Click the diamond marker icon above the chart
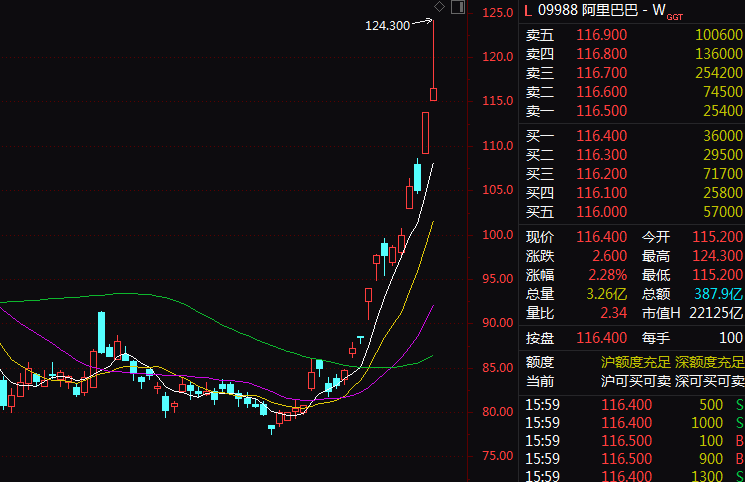745x482 pixels. click(439, 8)
